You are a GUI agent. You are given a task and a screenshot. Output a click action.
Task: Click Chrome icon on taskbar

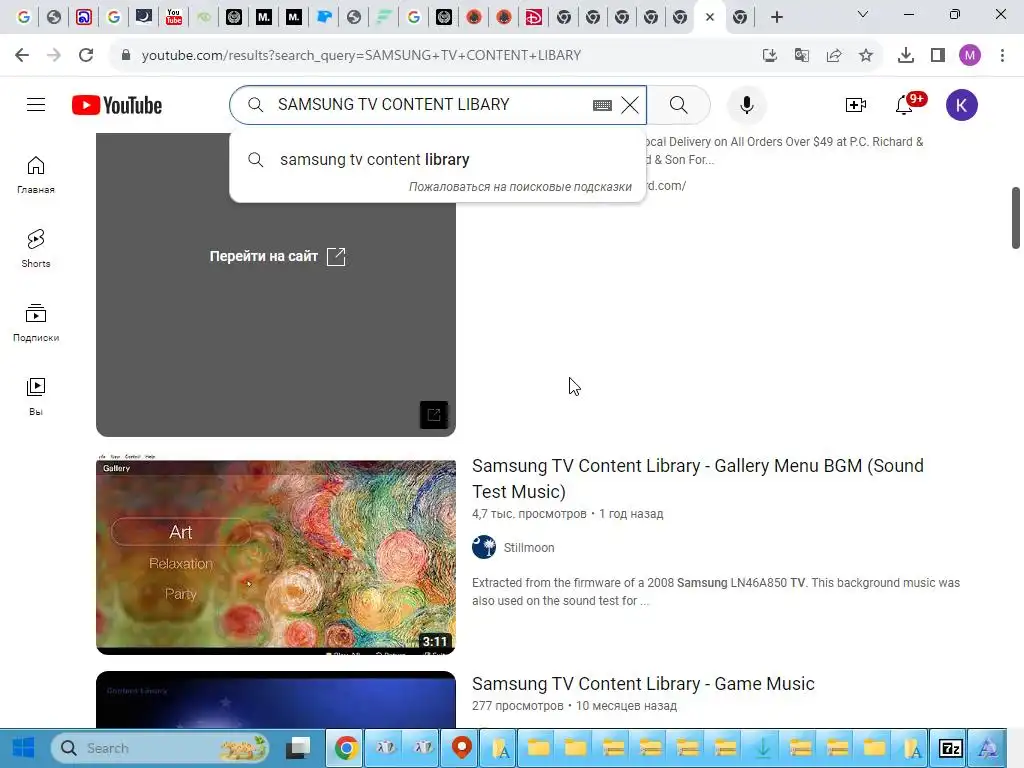pos(346,748)
